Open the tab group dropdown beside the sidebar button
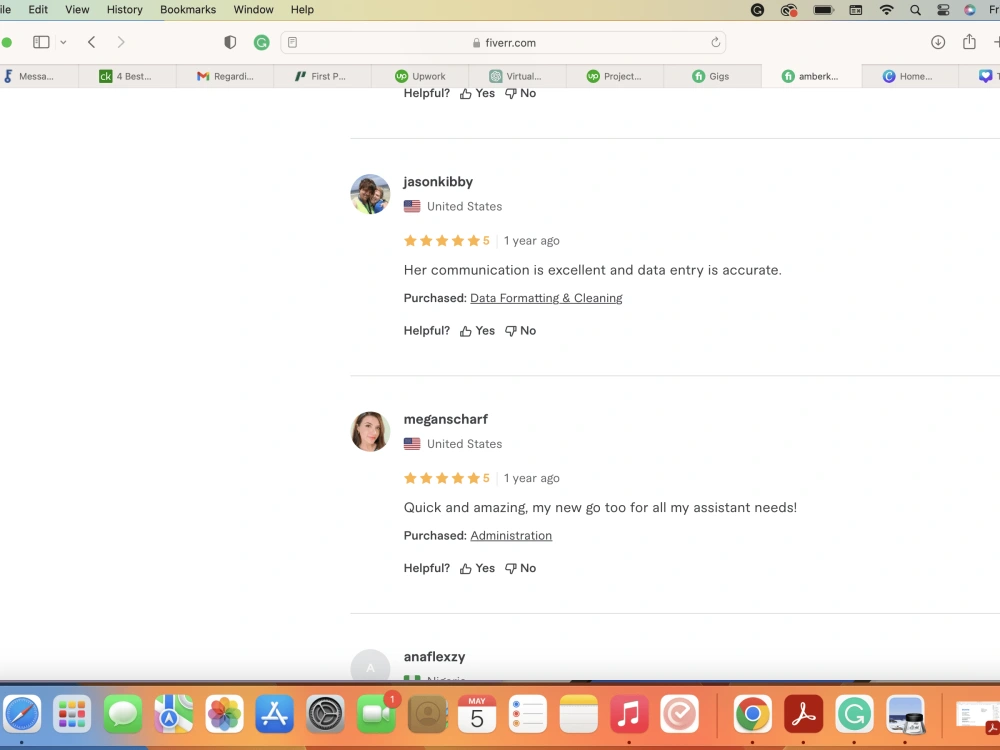 pos(61,42)
